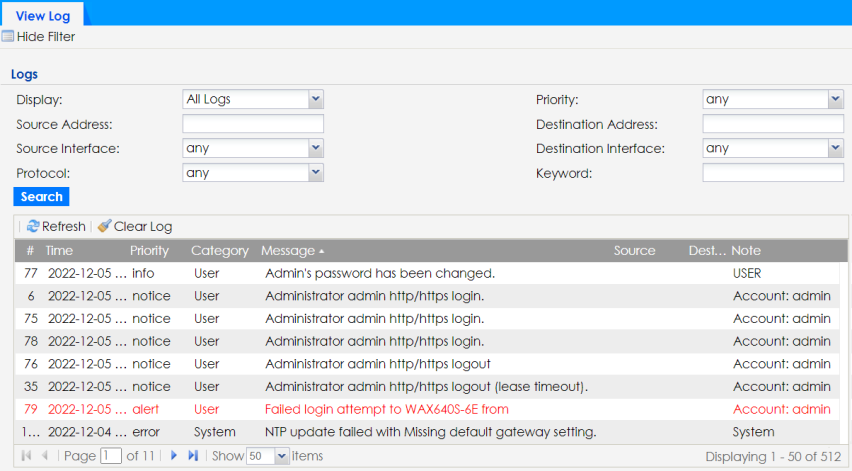Click the Hide Filter icon
The image size is (852, 471).
pyautogui.click(x=8, y=37)
